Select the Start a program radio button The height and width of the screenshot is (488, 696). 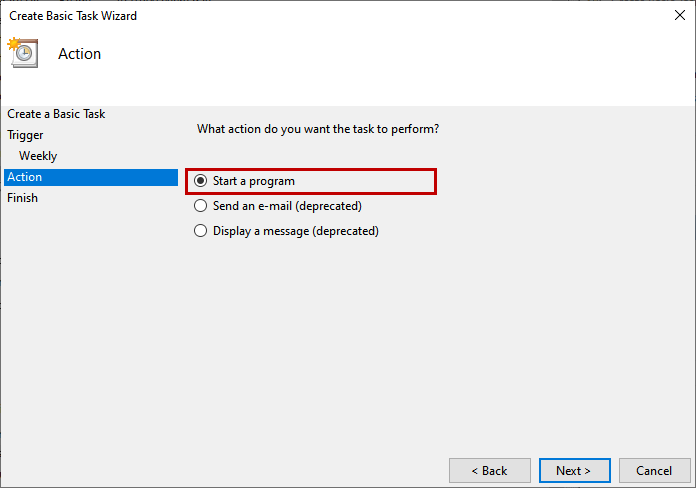pos(201,181)
